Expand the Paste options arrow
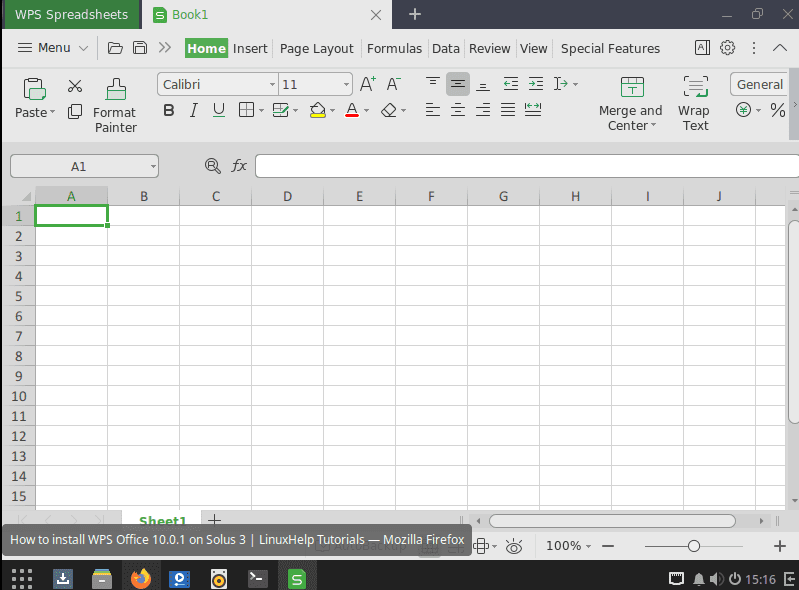 52,112
